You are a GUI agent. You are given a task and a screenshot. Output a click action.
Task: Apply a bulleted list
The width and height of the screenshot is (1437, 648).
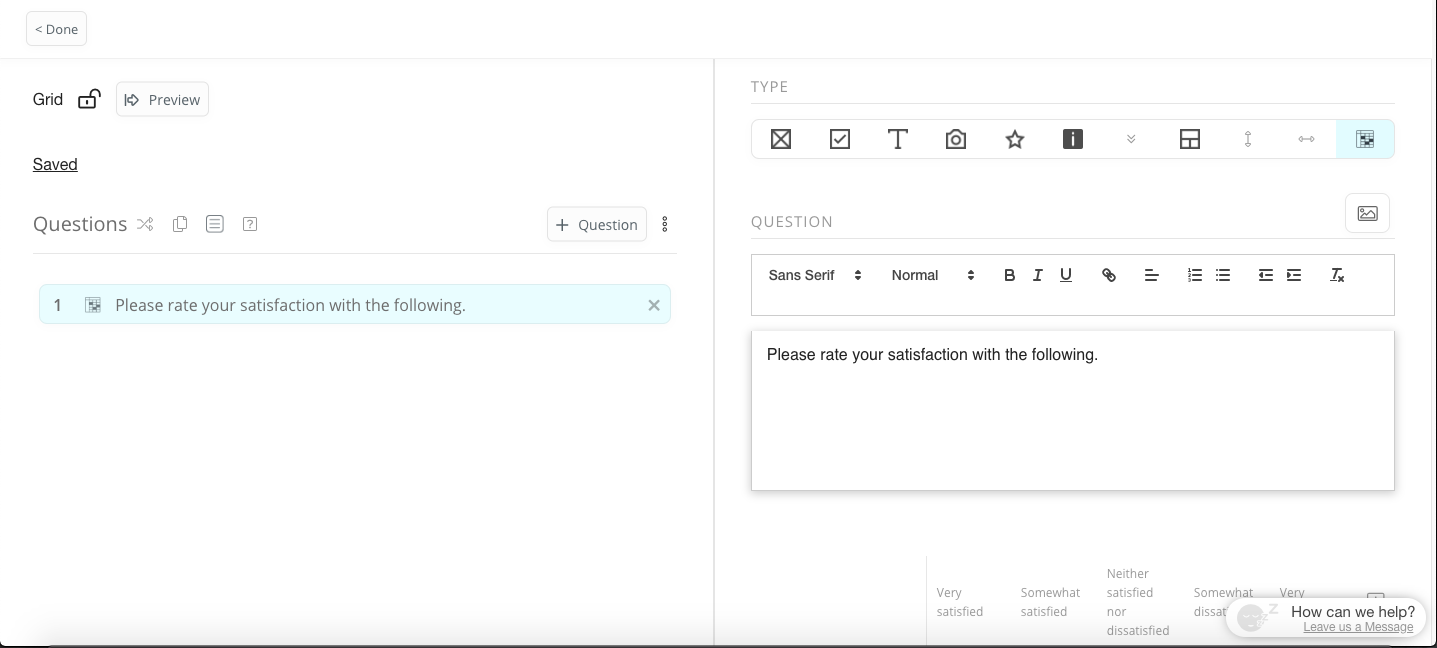coord(1223,275)
